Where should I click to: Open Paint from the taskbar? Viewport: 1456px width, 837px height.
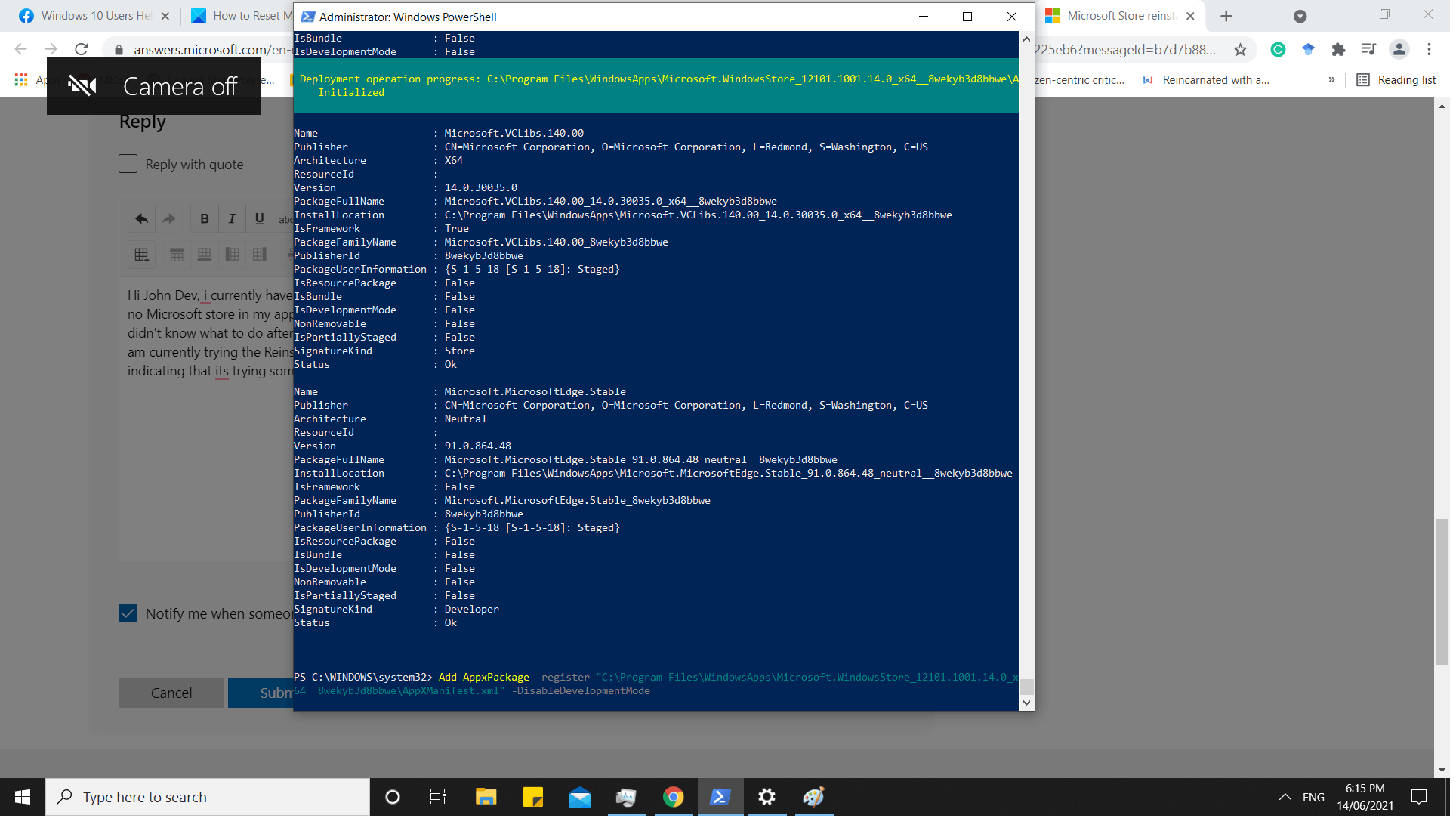click(813, 797)
